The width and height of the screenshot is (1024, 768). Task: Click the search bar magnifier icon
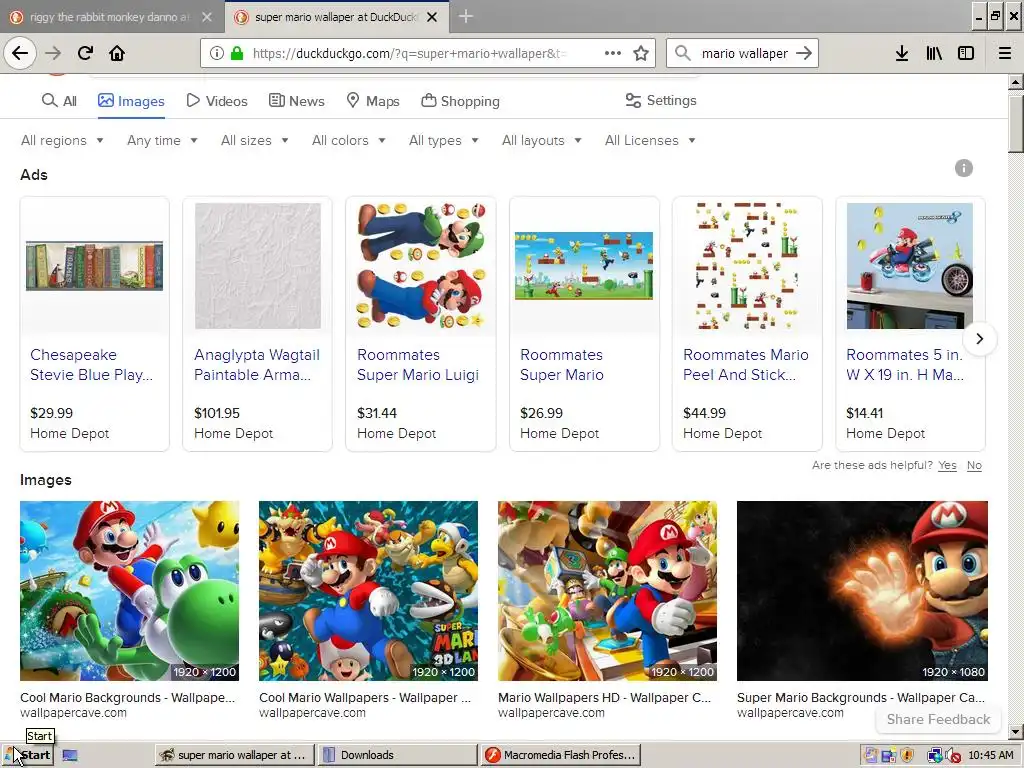(682, 53)
